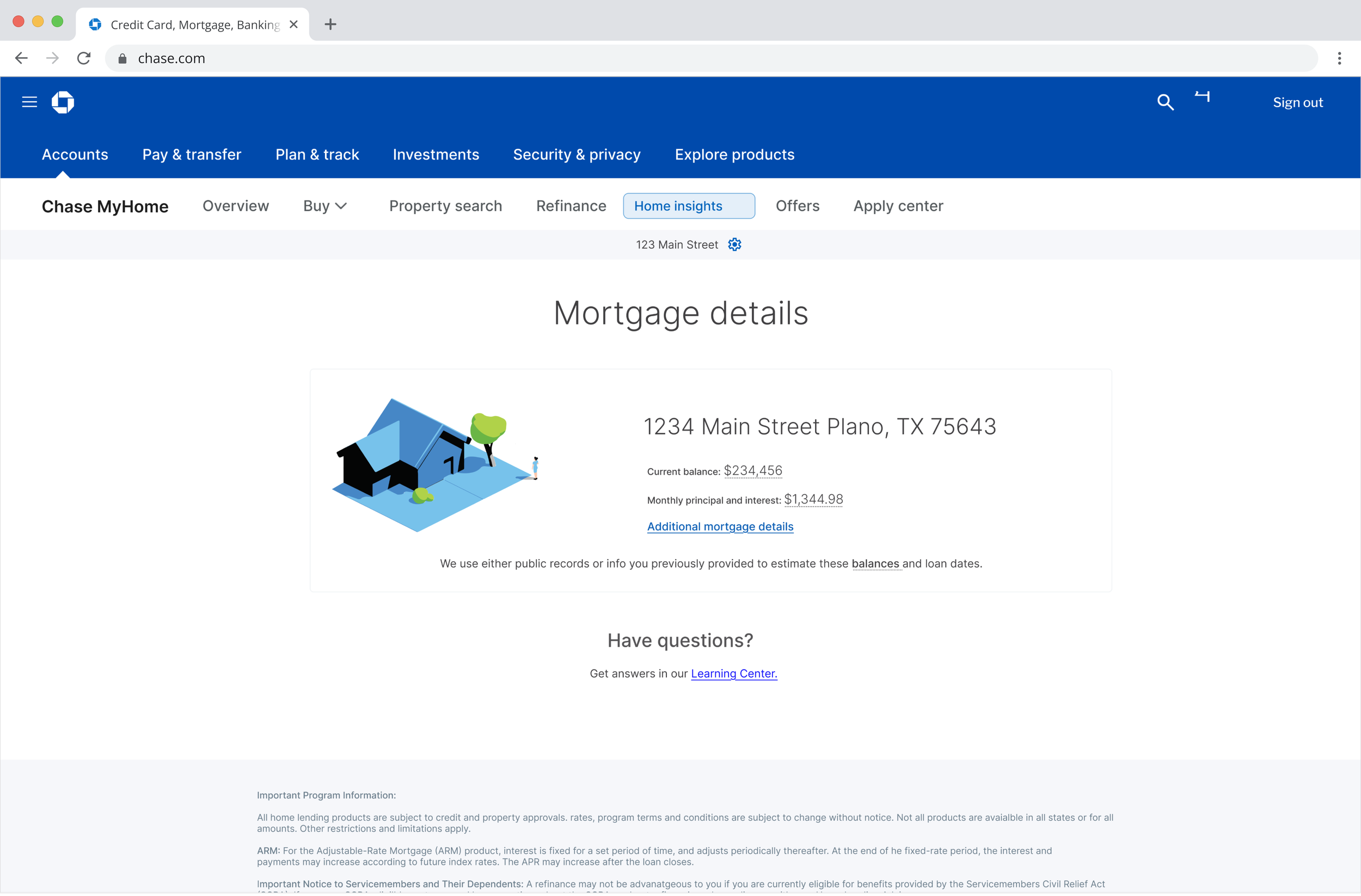1361x896 pixels.
Task: Click the site padlock icon
Action: click(122, 58)
